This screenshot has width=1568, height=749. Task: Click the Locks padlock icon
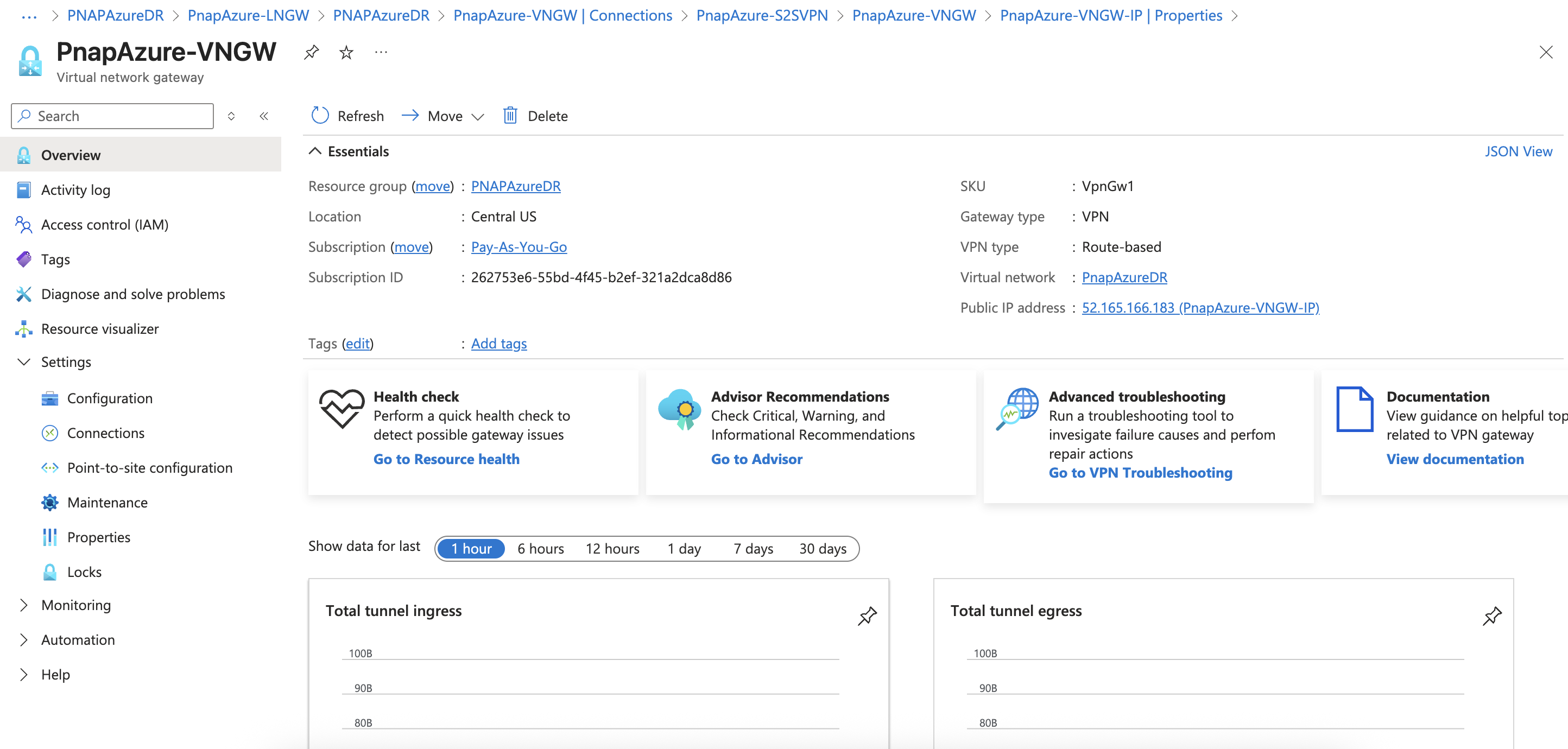point(50,572)
